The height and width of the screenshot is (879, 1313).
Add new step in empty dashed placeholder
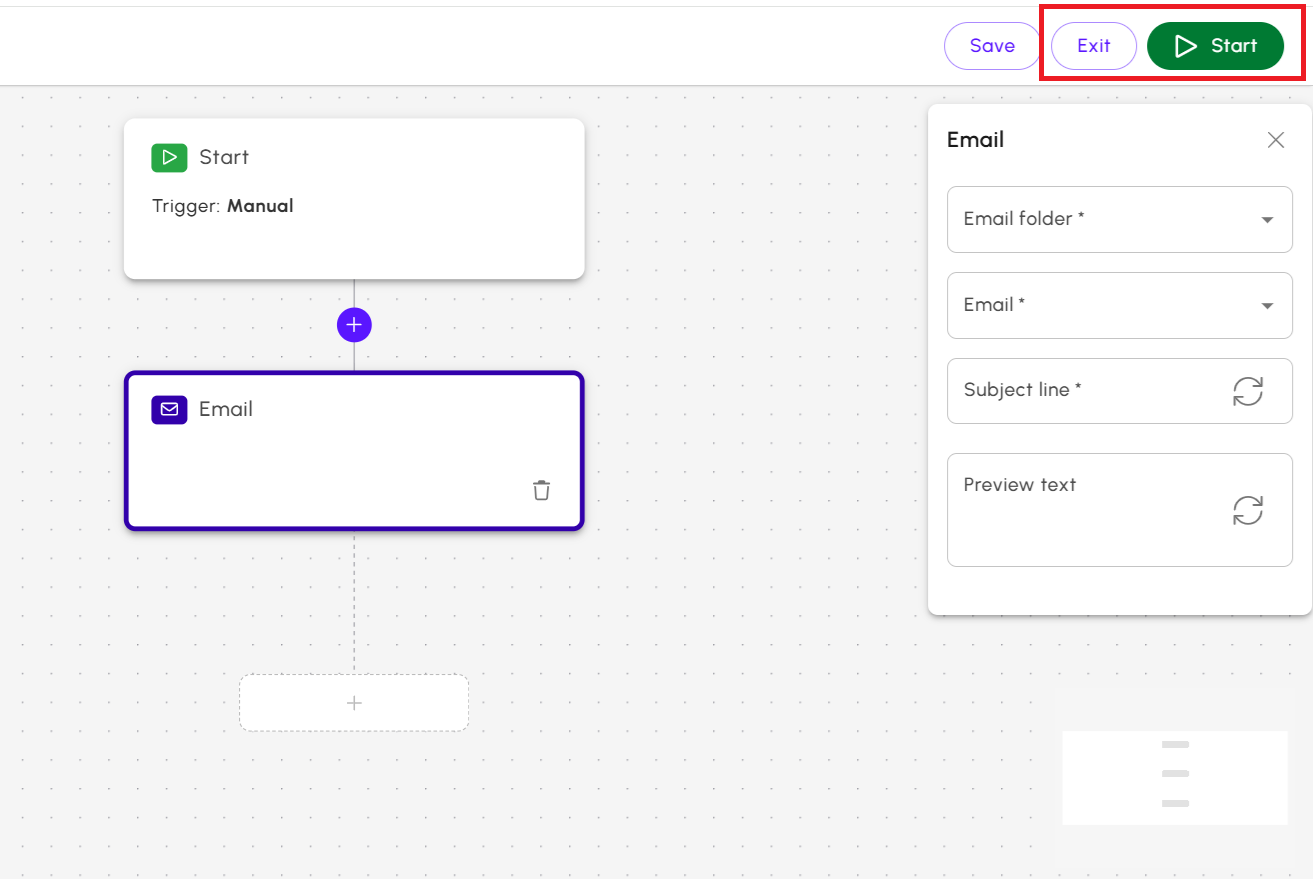tap(354, 703)
